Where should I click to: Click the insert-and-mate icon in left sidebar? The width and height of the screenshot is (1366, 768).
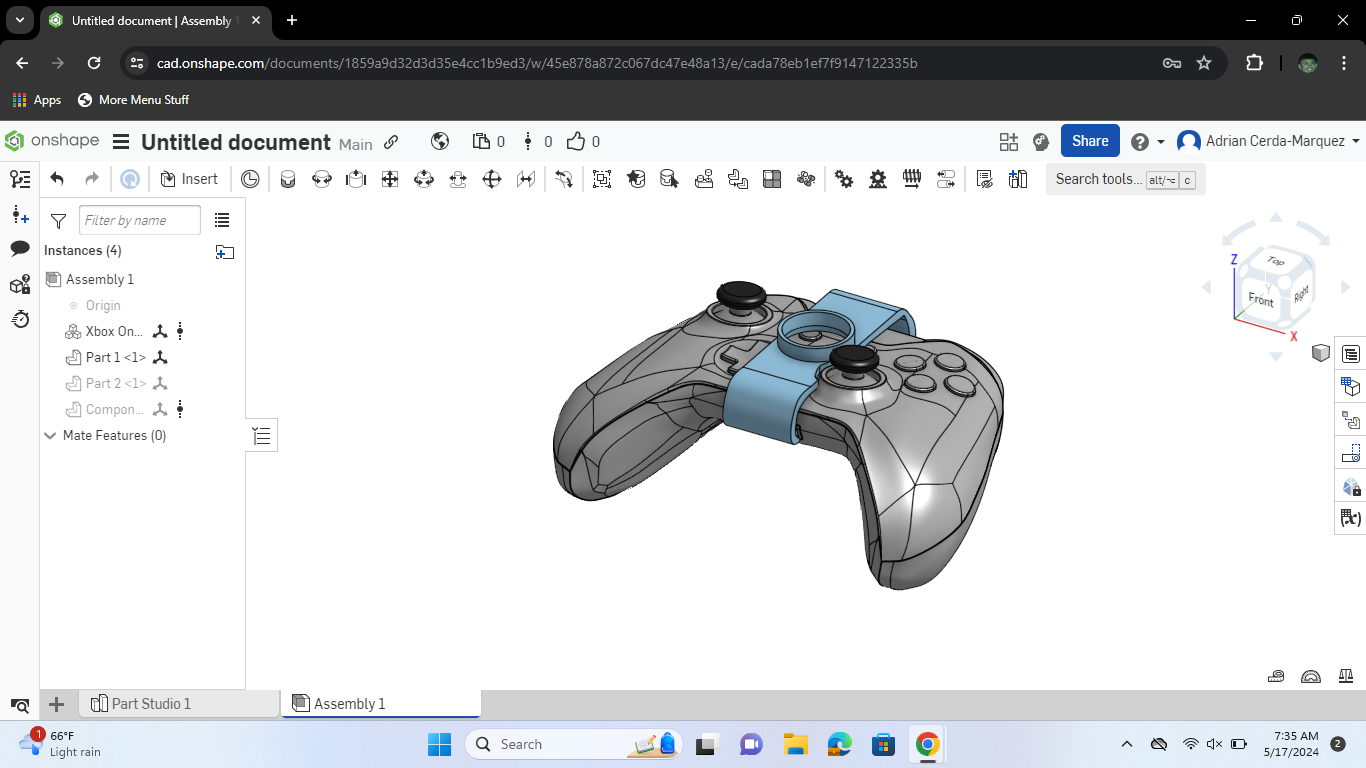[x=20, y=215]
